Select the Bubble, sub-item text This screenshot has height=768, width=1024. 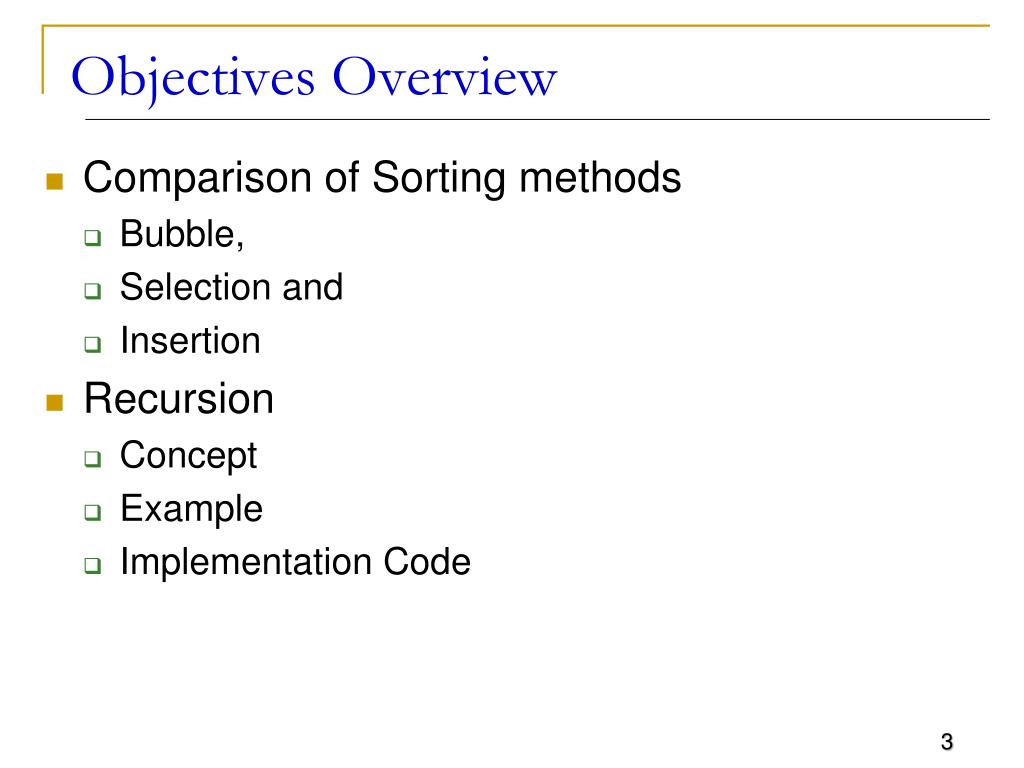coord(182,234)
